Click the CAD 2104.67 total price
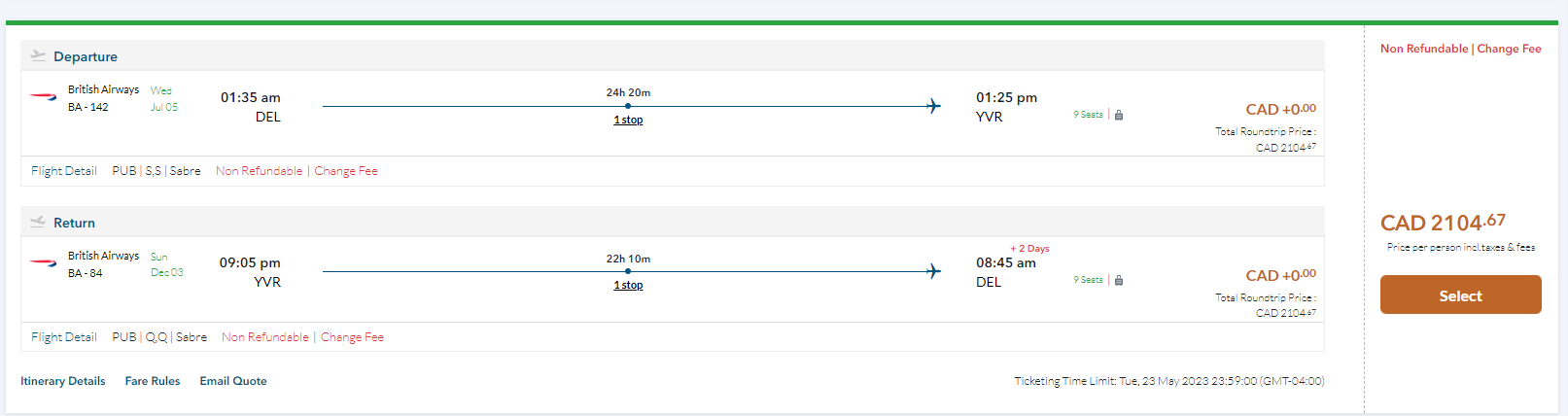Image resolution: width=1568 pixels, height=416 pixels. tap(1443, 223)
